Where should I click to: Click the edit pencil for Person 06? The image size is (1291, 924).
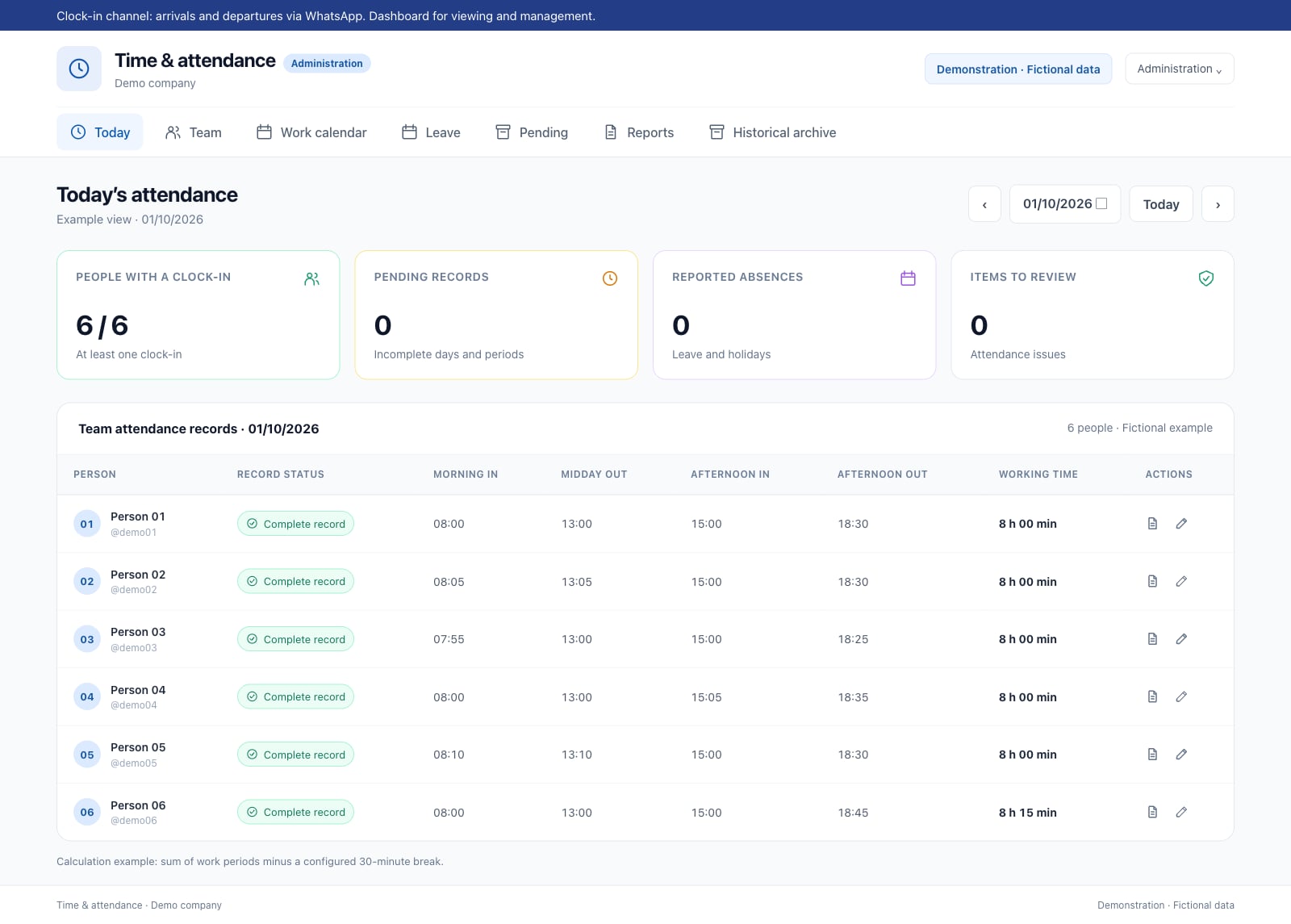[x=1181, y=812]
